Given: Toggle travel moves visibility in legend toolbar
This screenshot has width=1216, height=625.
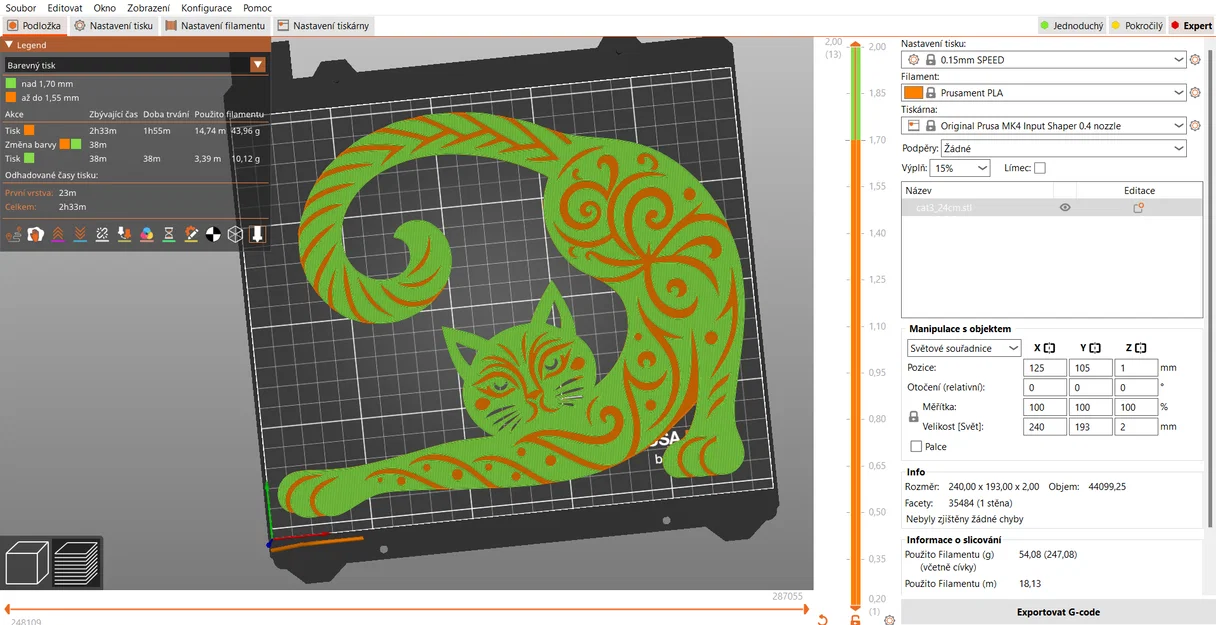Looking at the screenshot, I should (x=14, y=235).
